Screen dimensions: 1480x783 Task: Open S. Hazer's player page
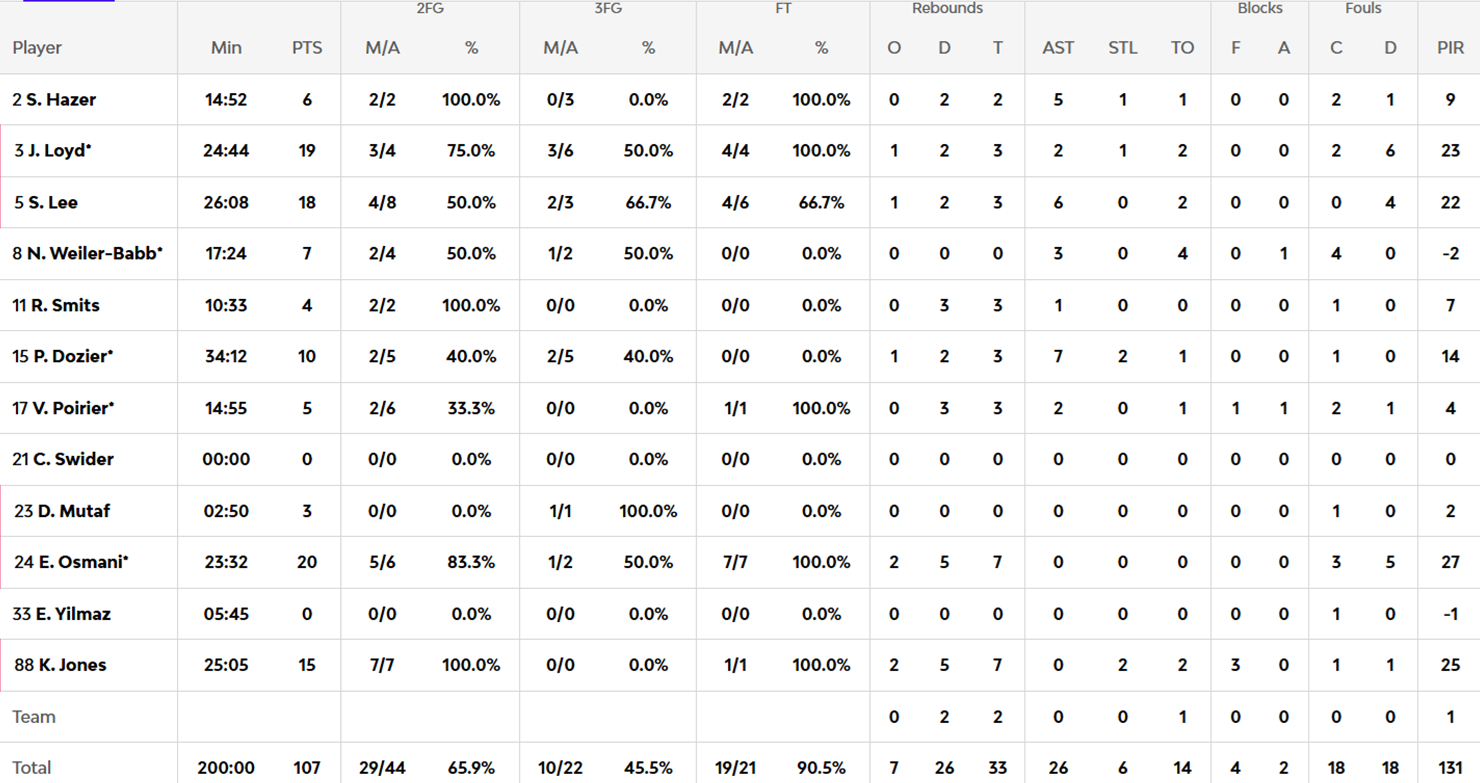(x=61, y=100)
